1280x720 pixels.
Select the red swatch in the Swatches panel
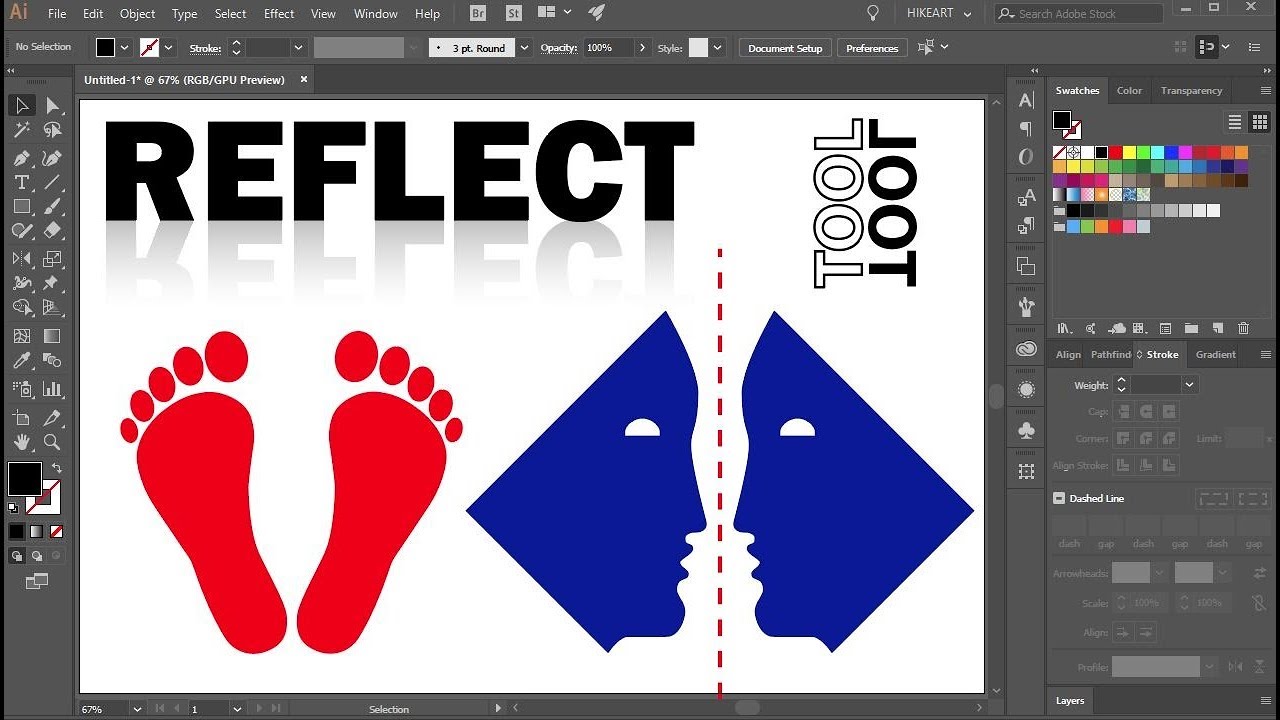1115,151
